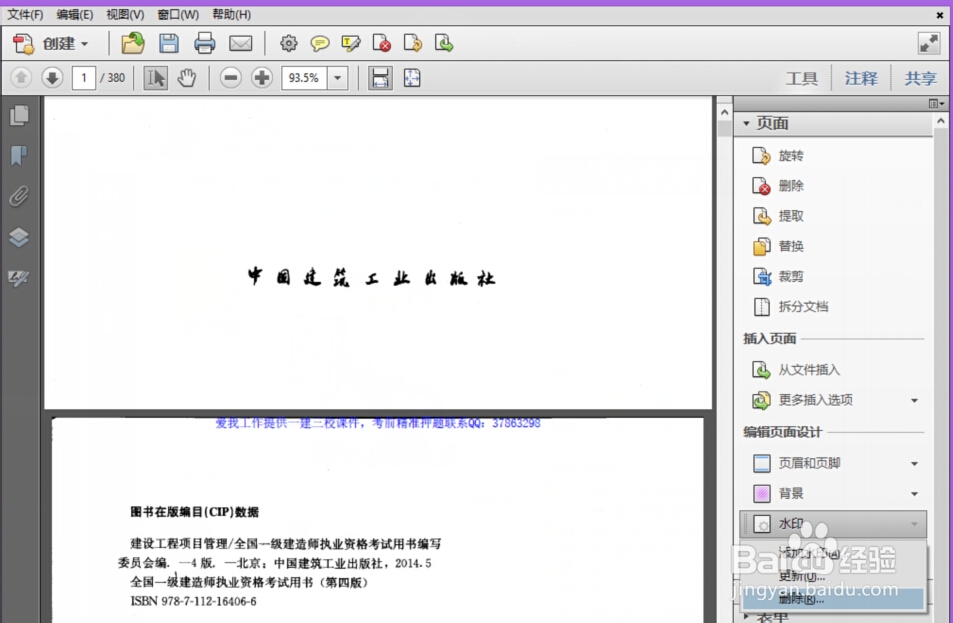Expand 更多插入选项 dropdown

click(x=914, y=400)
